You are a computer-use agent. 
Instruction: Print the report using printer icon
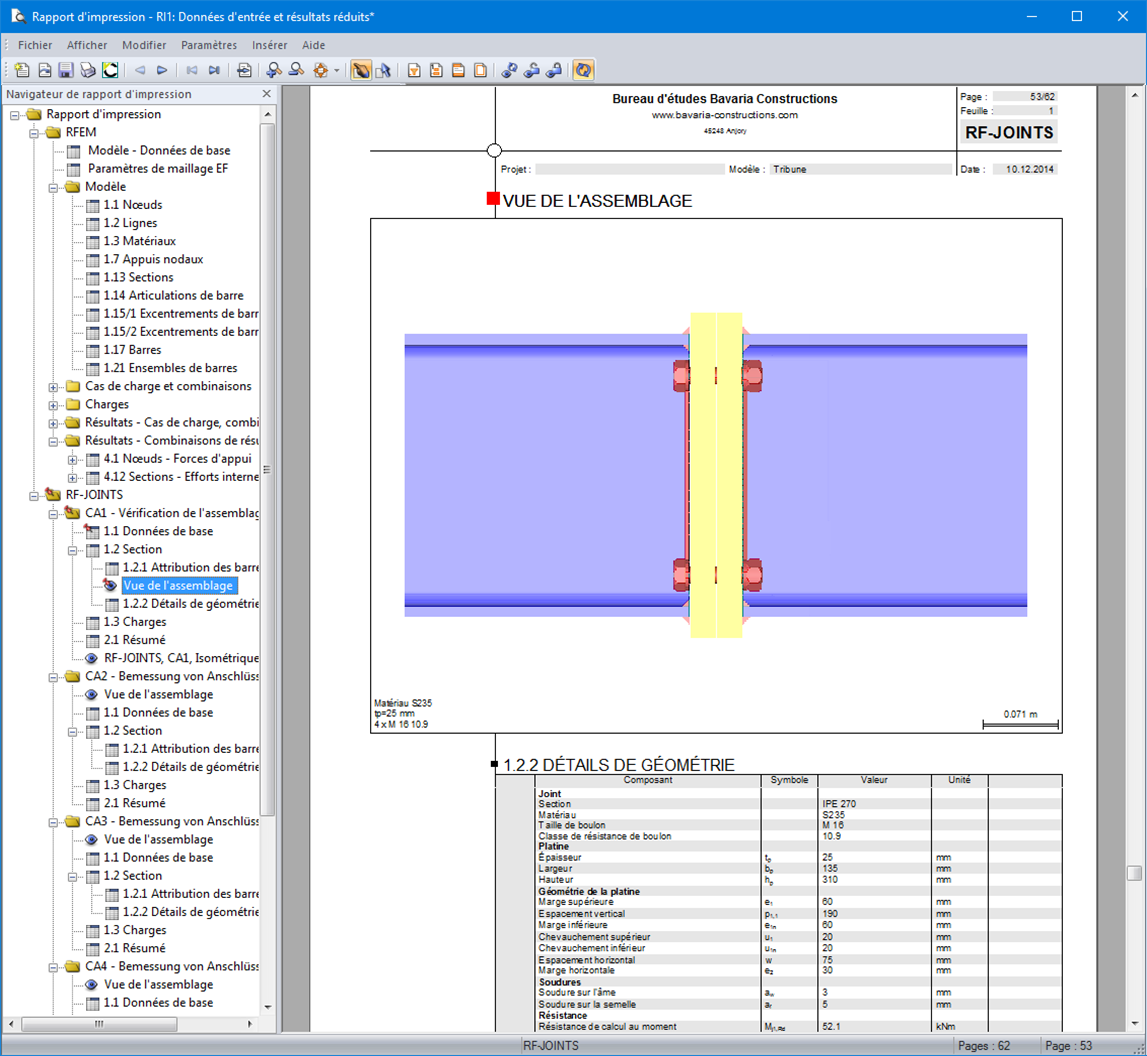[x=89, y=70]
